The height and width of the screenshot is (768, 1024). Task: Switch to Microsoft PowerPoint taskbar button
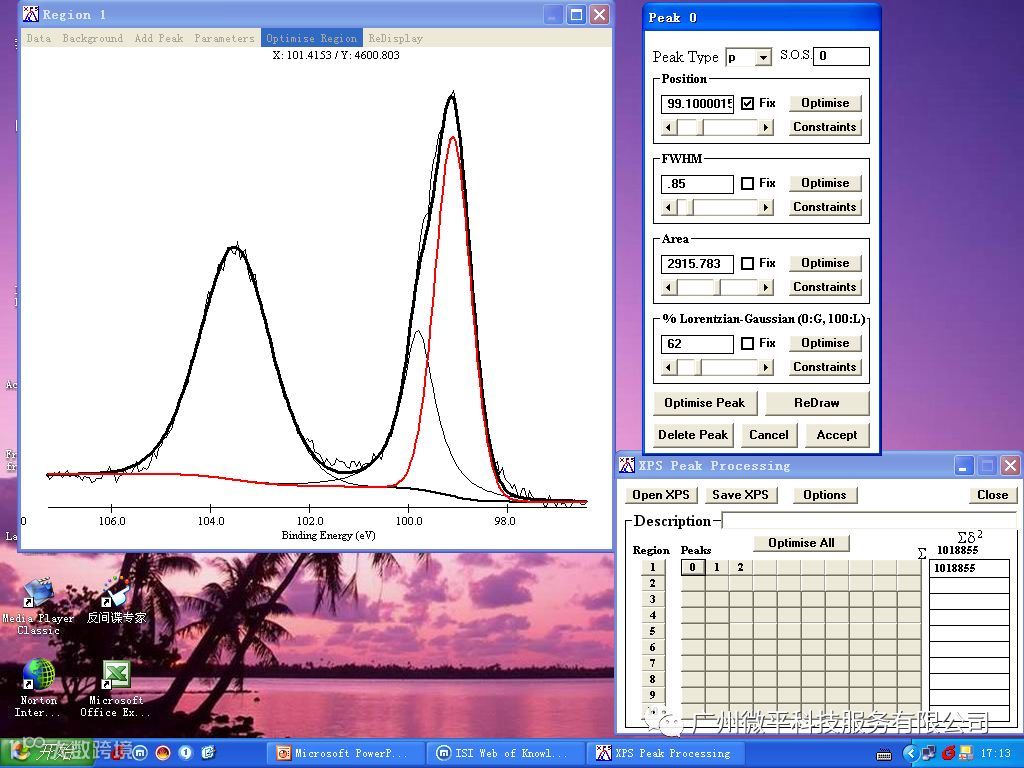pyautogui.click(x=344, y=754)
